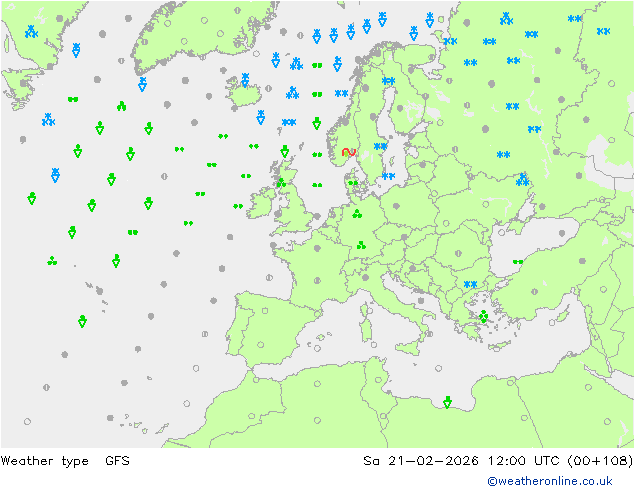Select green rain symbol over the Aegean Sea
The height and width of the screenshot is (490, 634).
coord(483,316)
